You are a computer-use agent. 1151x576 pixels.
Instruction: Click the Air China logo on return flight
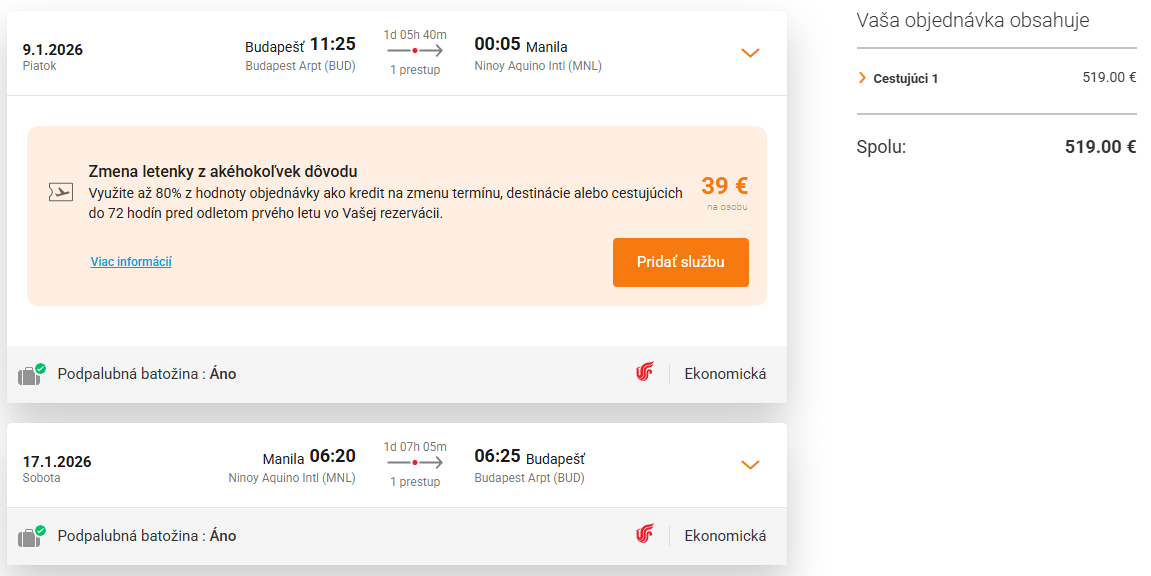(x=645, y=534)
